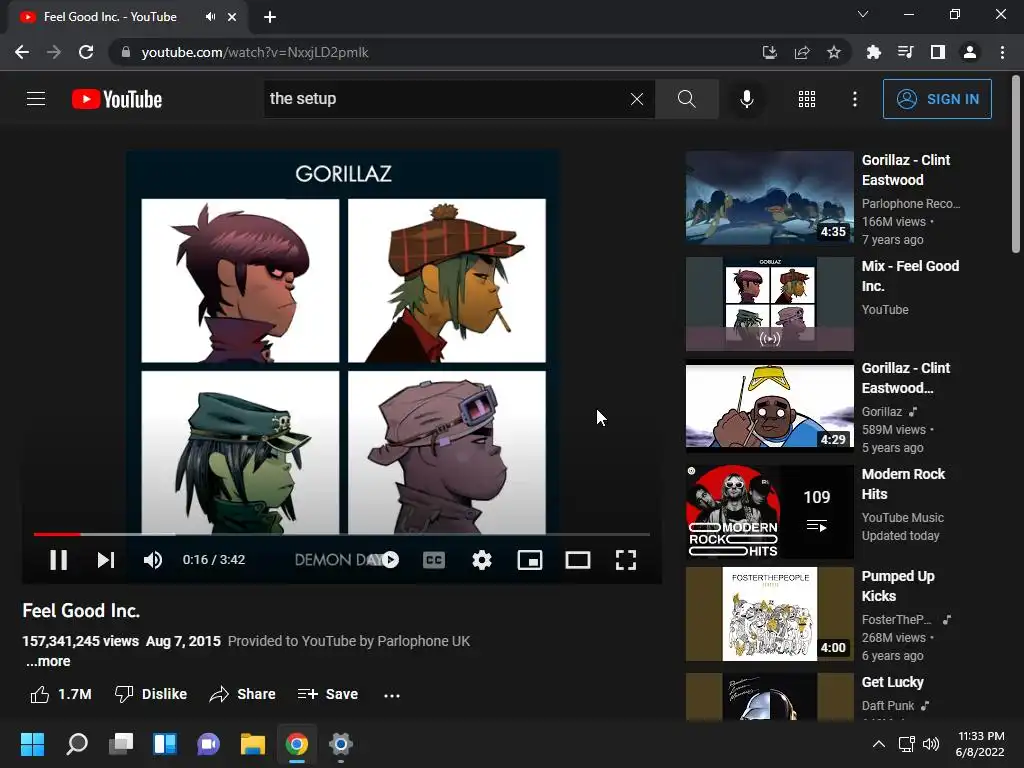The height and width of the screenshot is (768, 1024).
Task: Open the tab search chevron
Action: pos(863,14)
